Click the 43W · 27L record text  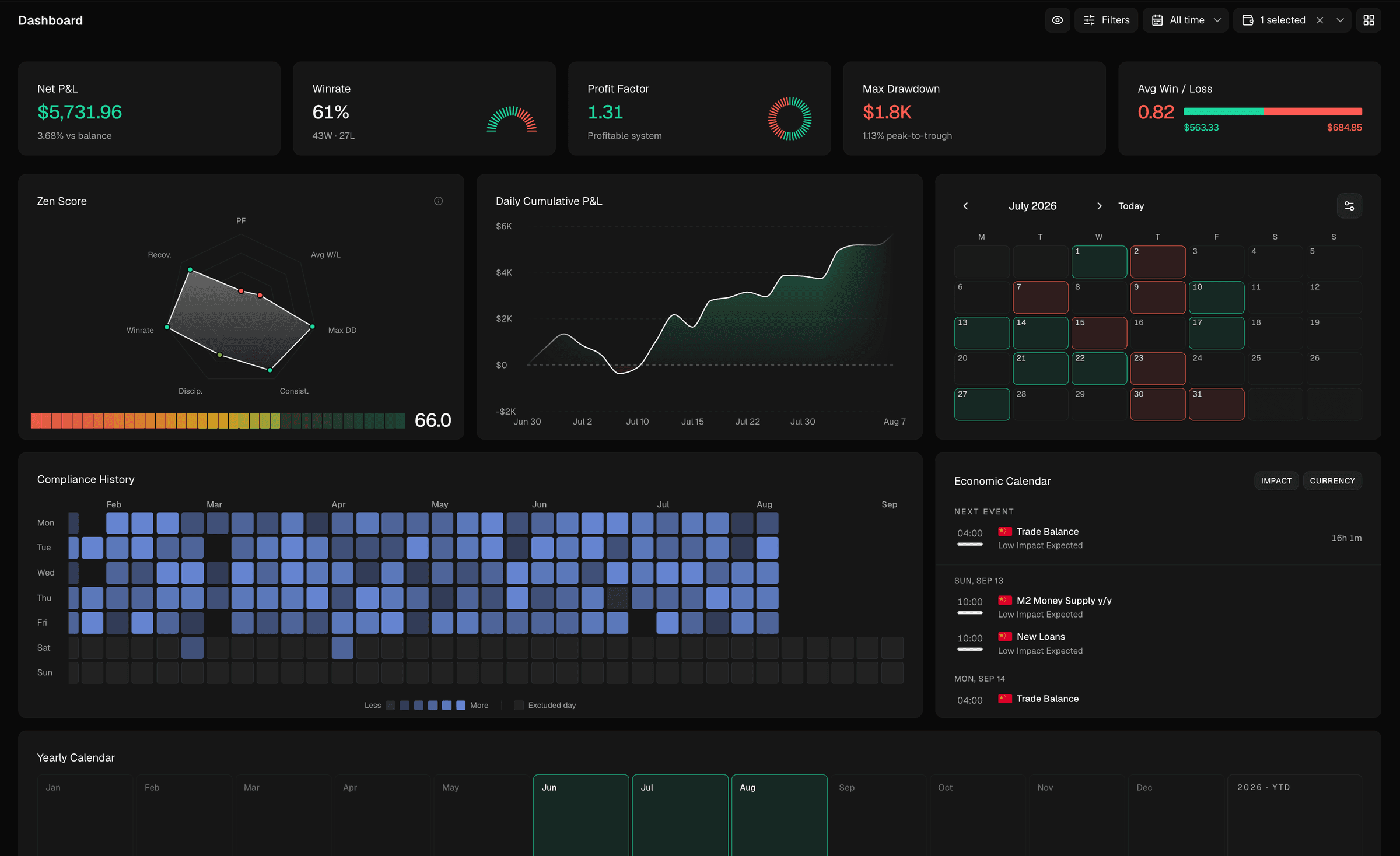(x=334, y=136)
